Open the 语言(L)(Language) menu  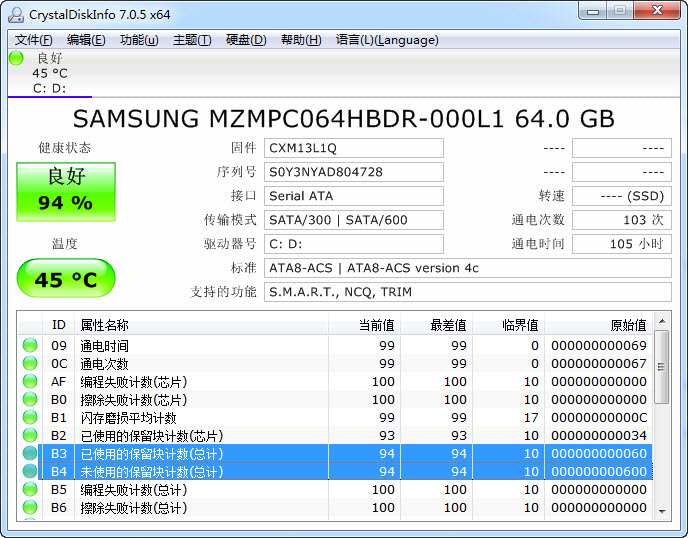tap(387, 40)
